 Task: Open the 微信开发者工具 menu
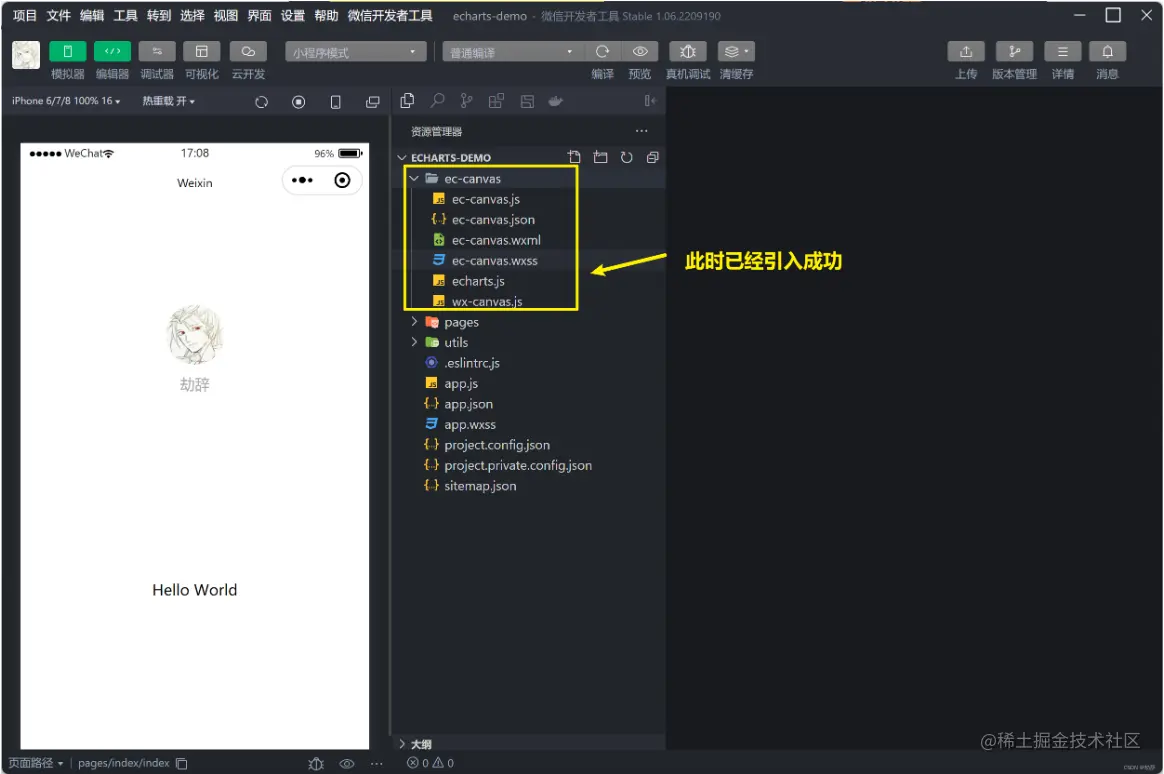pyautogui.click(x=390, y=16)
